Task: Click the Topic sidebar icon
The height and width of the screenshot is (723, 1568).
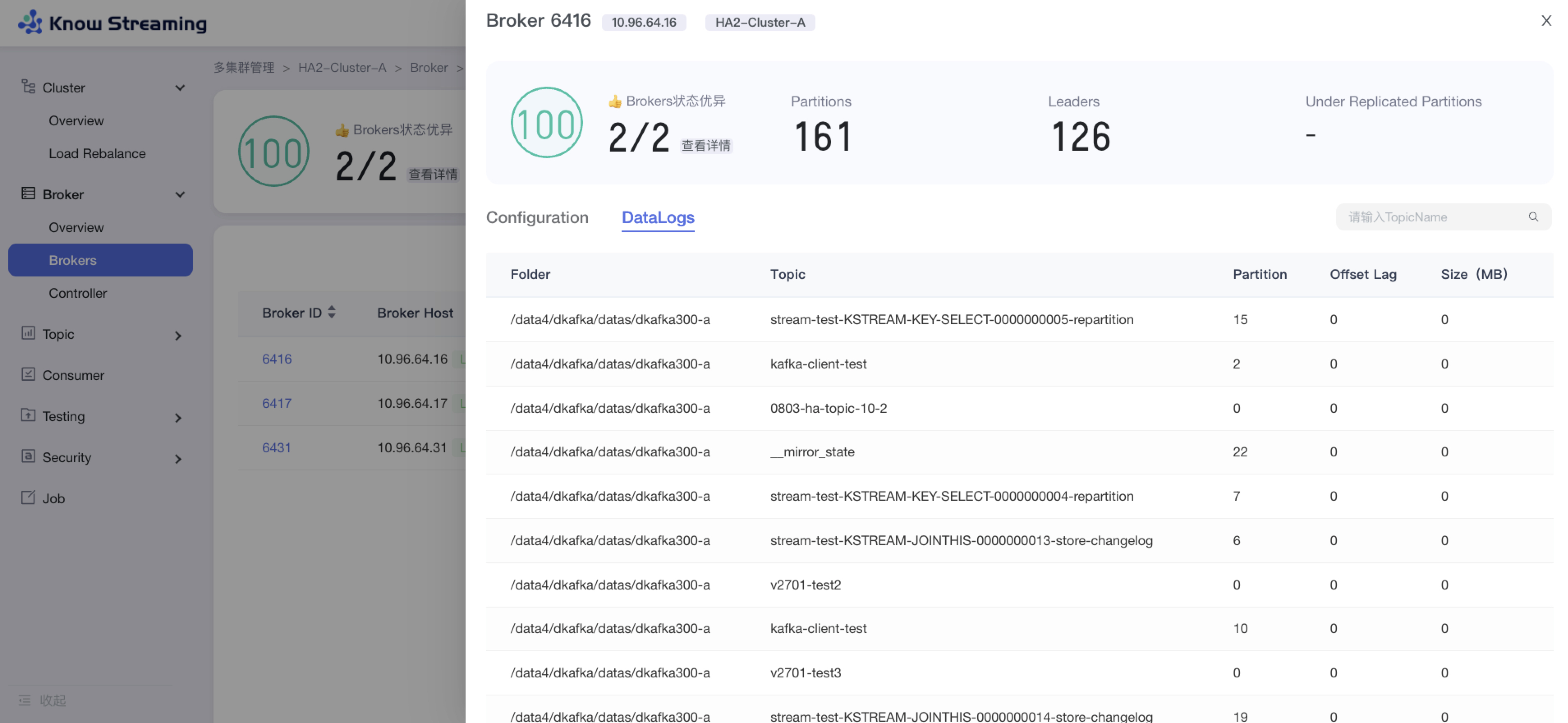Action: [28, 333]
